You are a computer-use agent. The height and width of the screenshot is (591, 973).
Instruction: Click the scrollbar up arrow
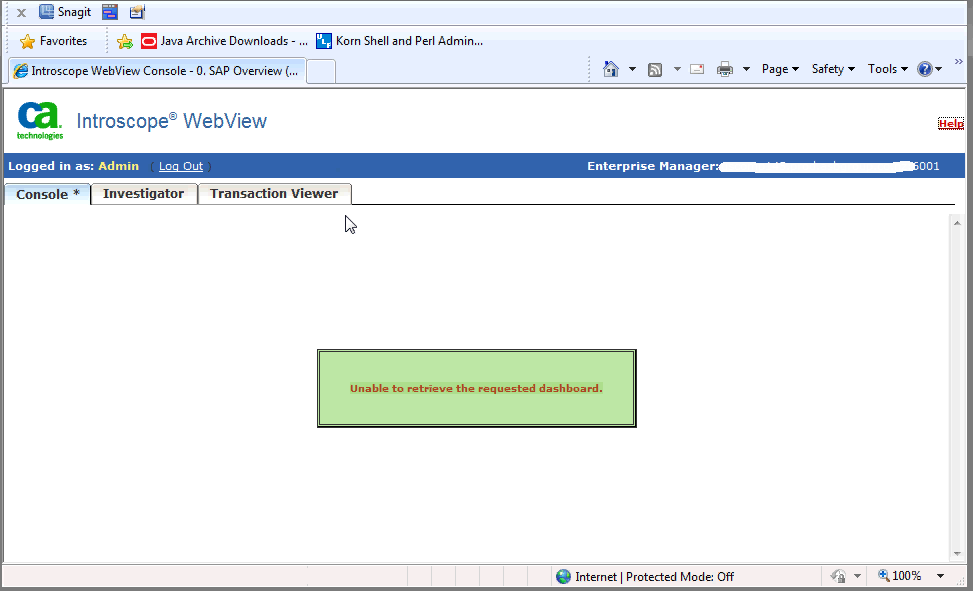957,223
